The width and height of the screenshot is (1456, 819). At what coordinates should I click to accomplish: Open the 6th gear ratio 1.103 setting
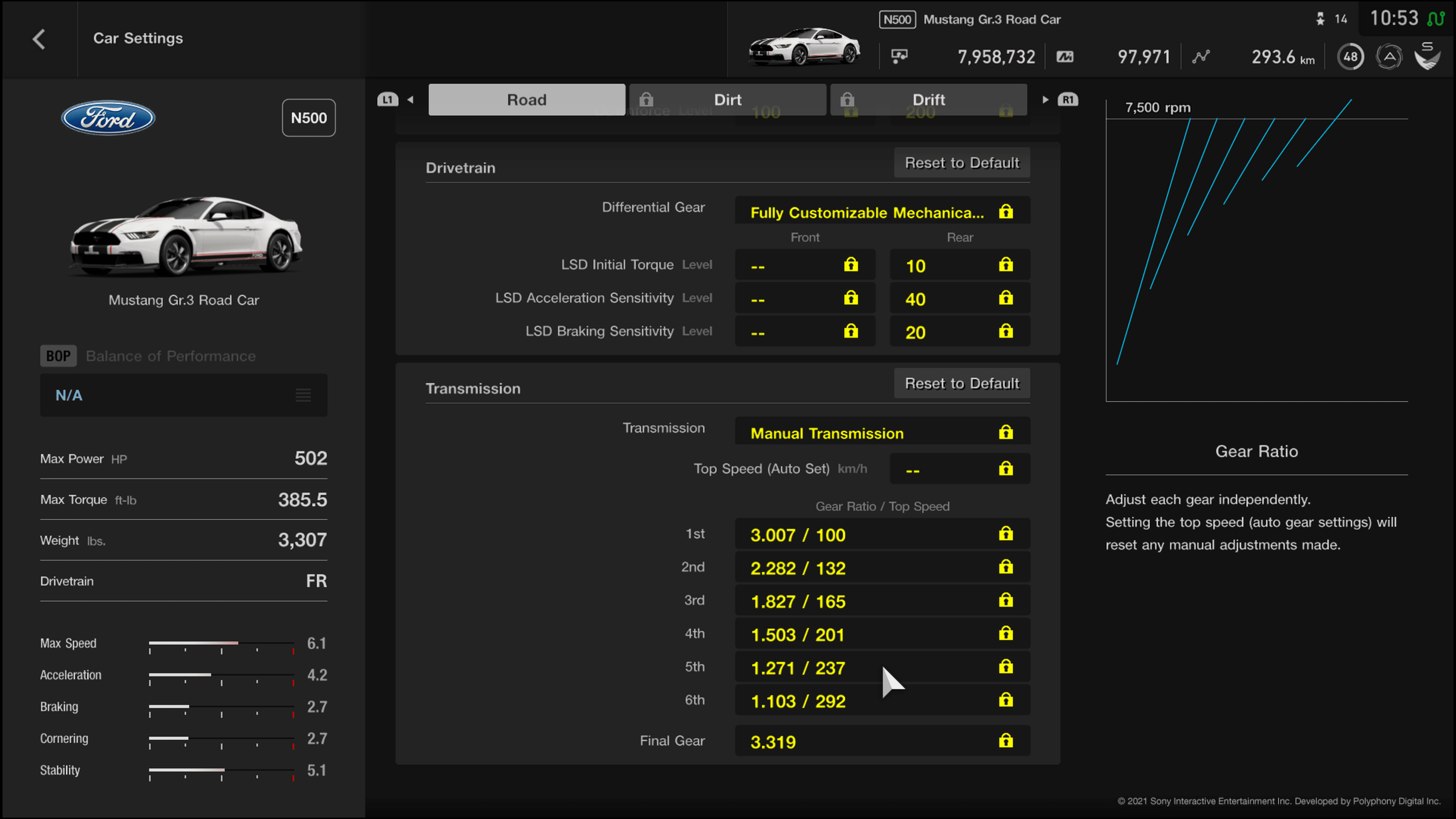pyautogui.click(x=882, y=700)
